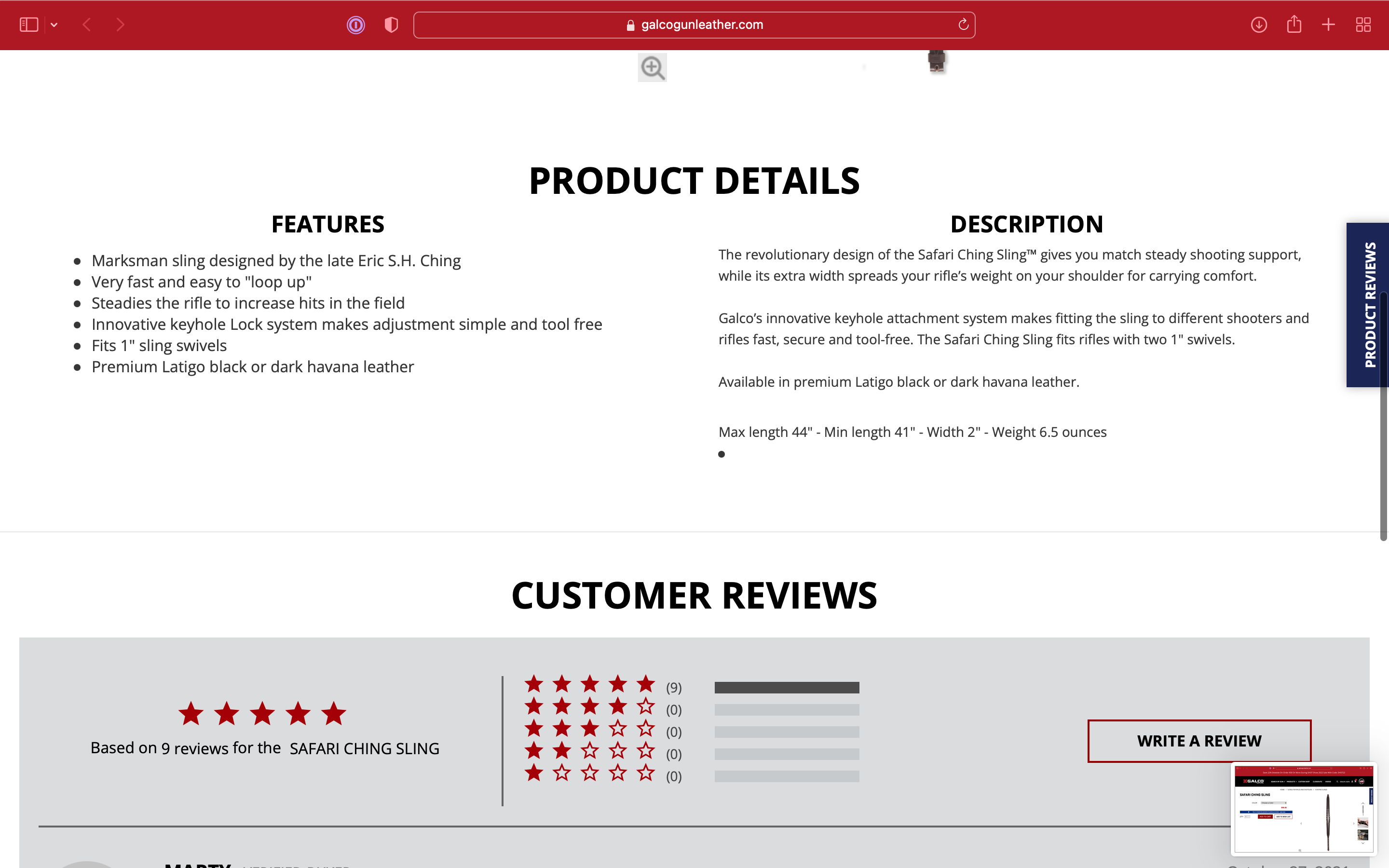Open the Share menu
1389x868 pixels.
(x=1294, y=25)
